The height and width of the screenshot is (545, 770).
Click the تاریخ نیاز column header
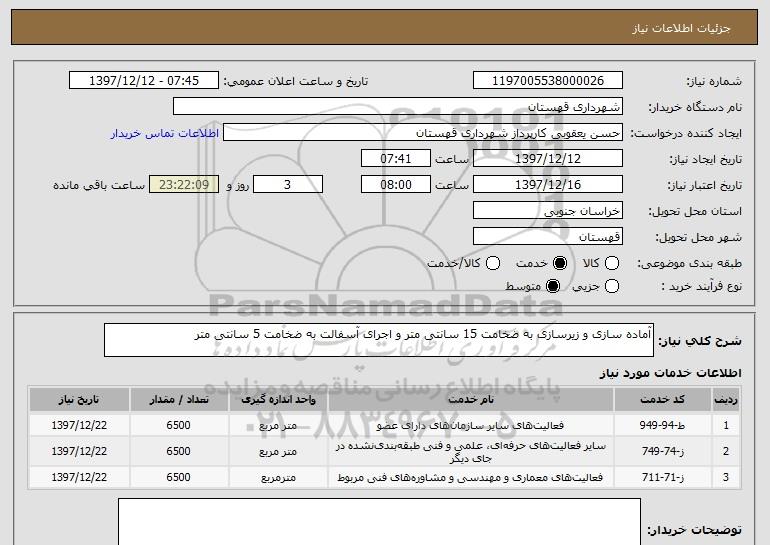click(x=79, y=400)
